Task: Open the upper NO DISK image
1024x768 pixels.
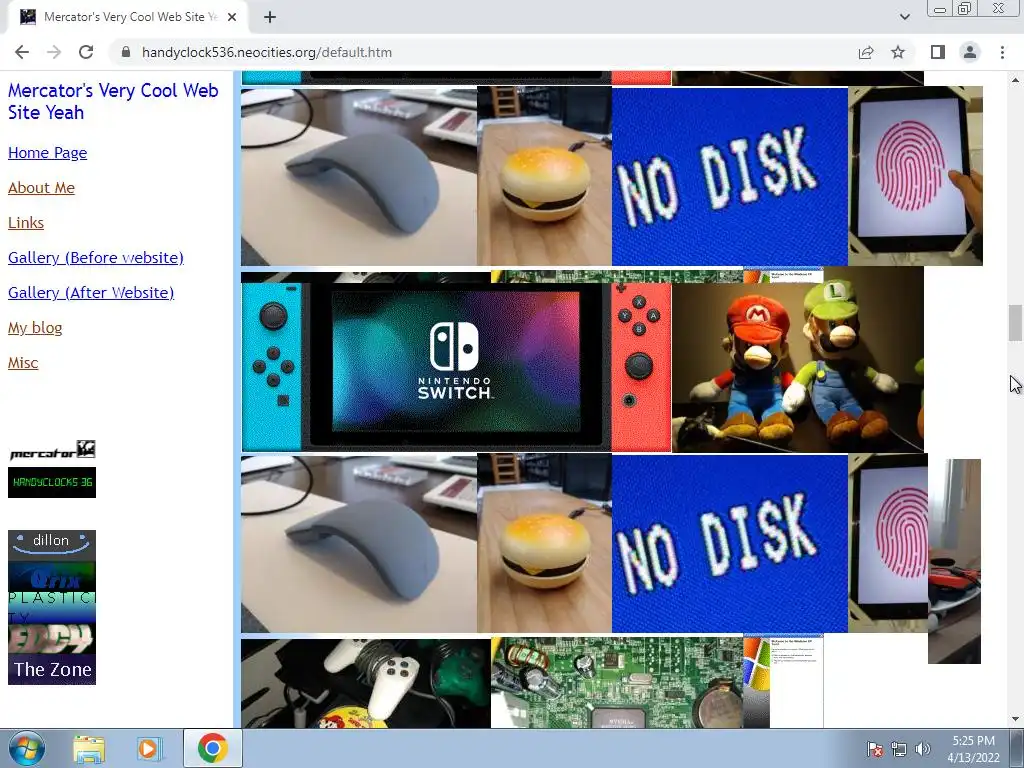Action: [729, 176]
